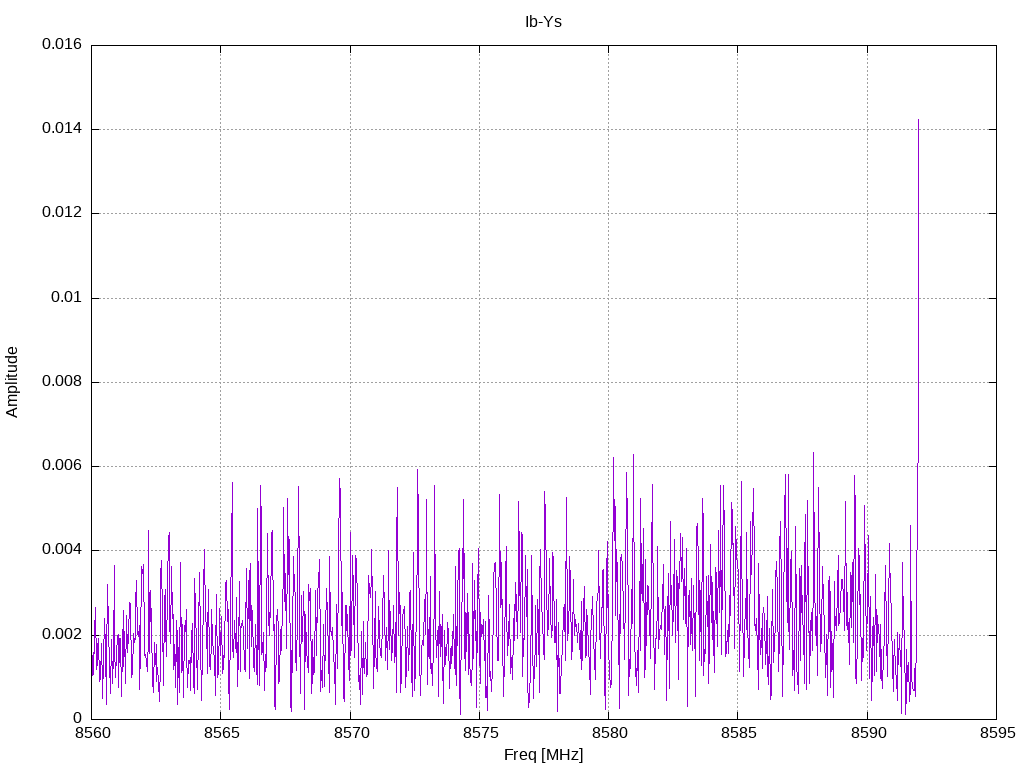
Task: Select the 0.01 y-axis tick label
Action: point(66,298)
